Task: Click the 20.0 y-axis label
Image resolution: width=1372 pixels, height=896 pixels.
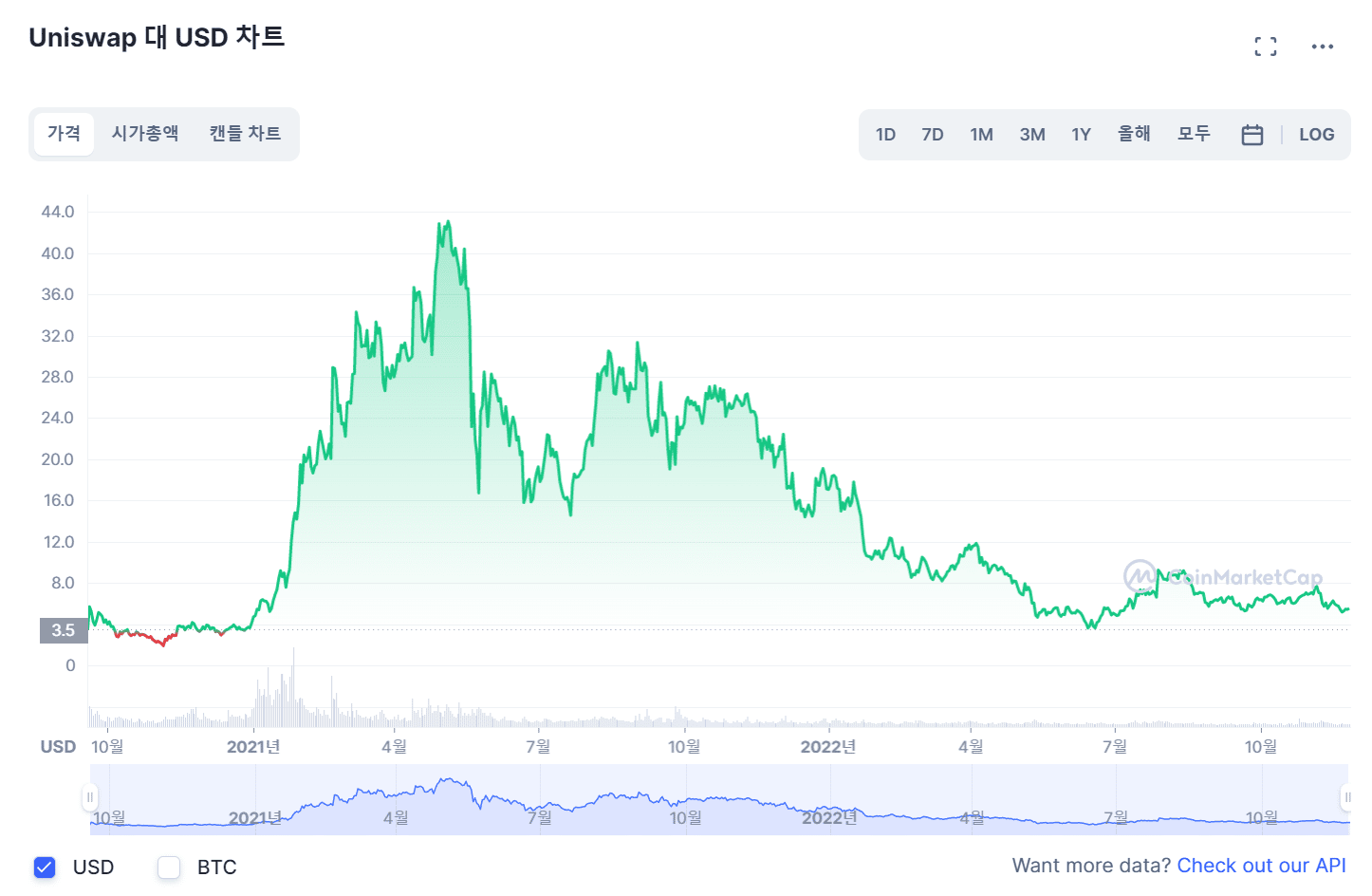Action: click(x=58, y=459)
